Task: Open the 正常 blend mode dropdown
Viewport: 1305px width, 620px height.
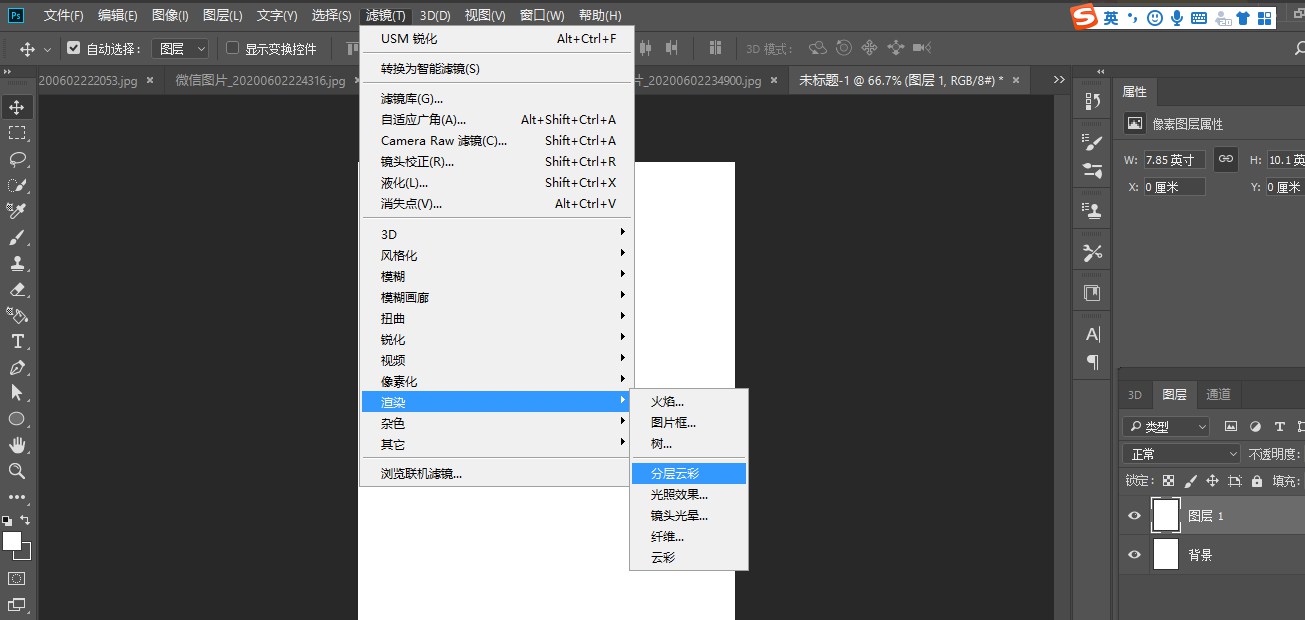Action: tap(1180, 453)
